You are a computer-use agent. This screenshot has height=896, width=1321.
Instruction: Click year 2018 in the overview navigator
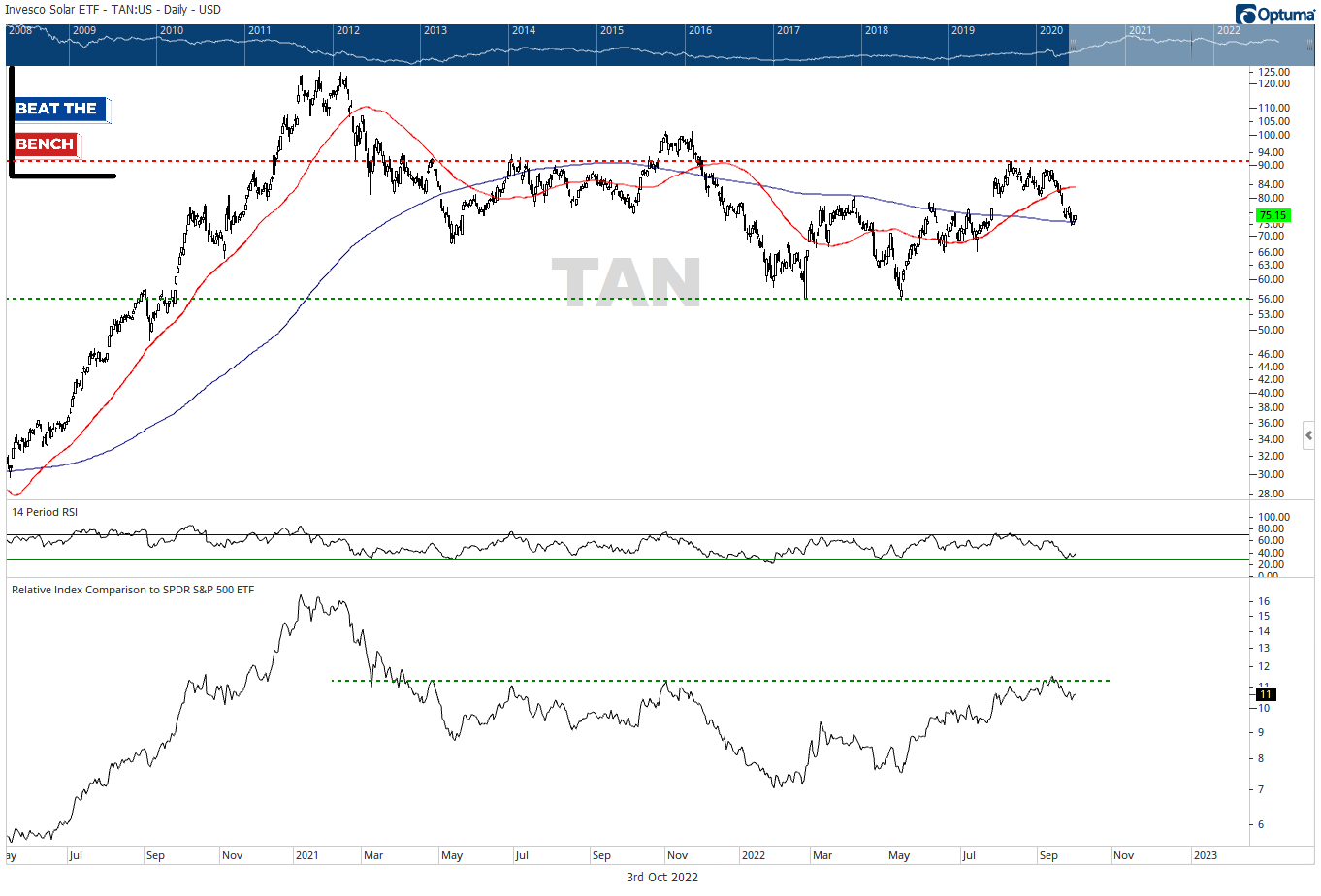pos(877,30)
